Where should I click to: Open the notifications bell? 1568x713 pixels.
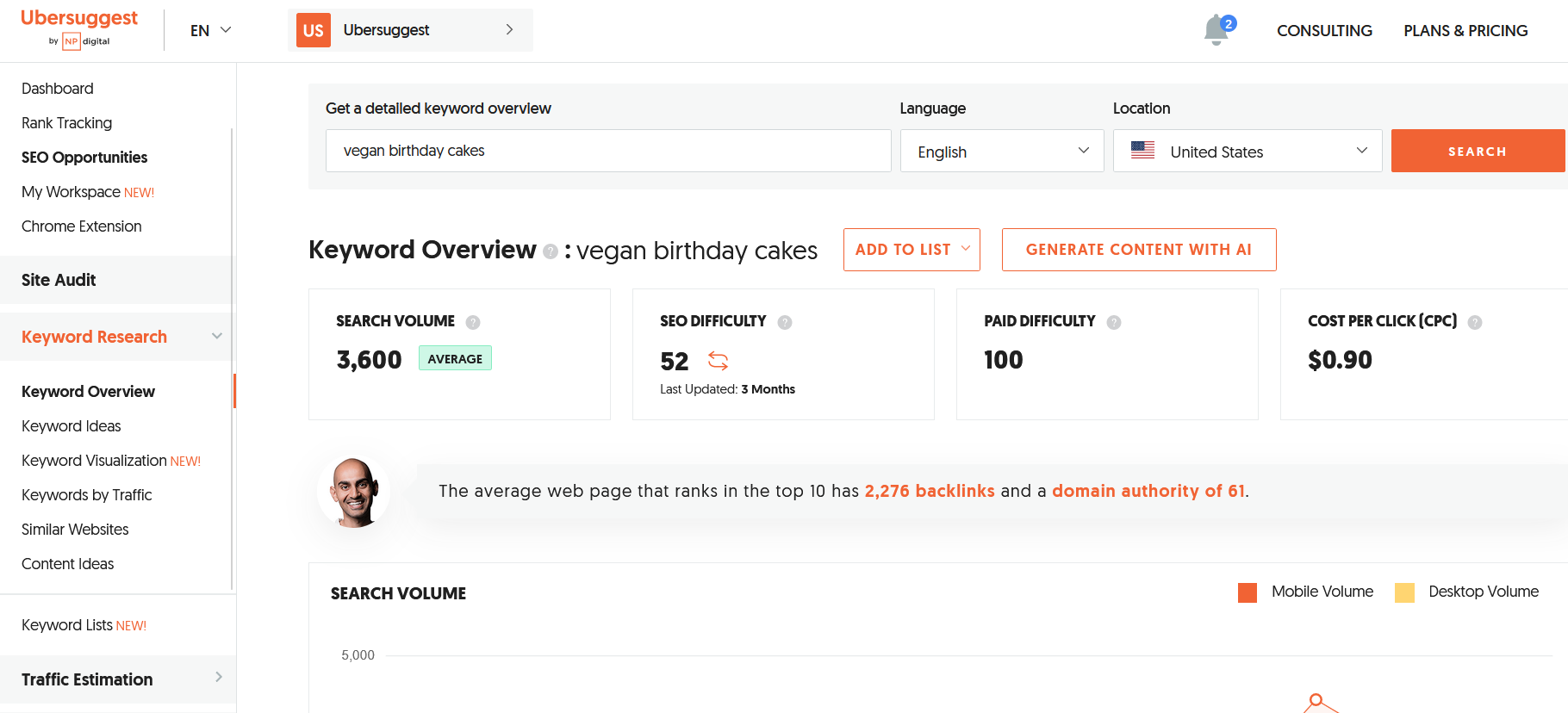pos(1217,30)
